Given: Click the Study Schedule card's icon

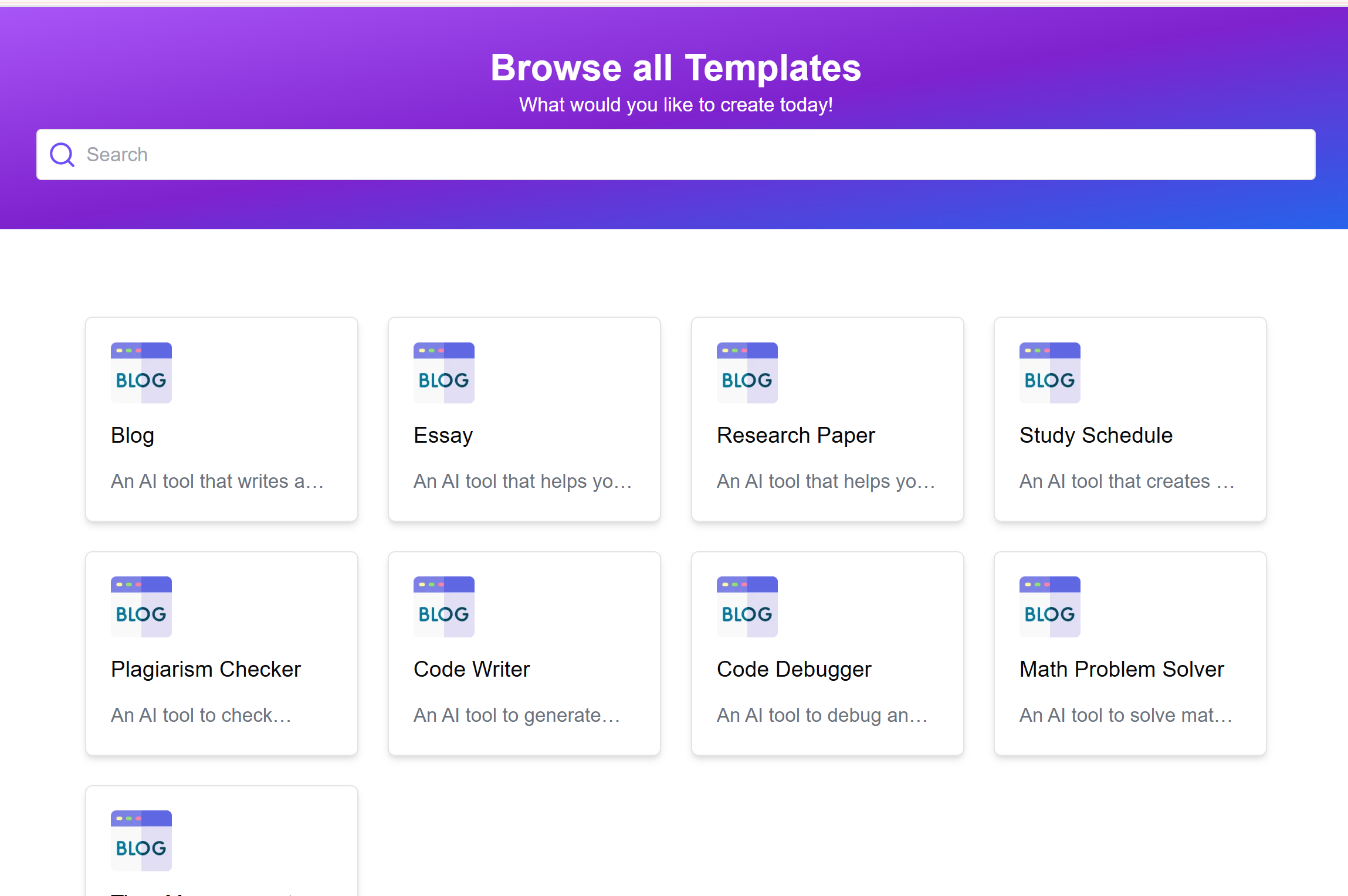Looking at the screenshot, I should tap(1049, 373).
